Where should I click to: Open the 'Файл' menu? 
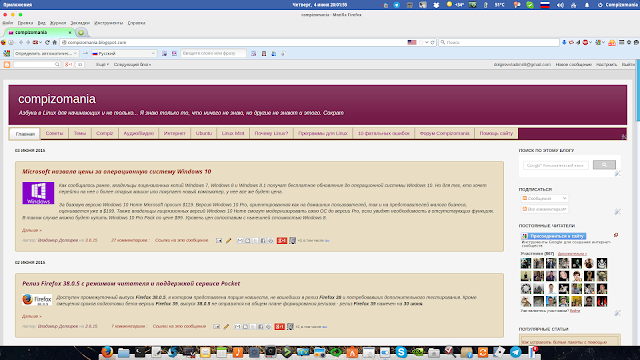point(7,23)
